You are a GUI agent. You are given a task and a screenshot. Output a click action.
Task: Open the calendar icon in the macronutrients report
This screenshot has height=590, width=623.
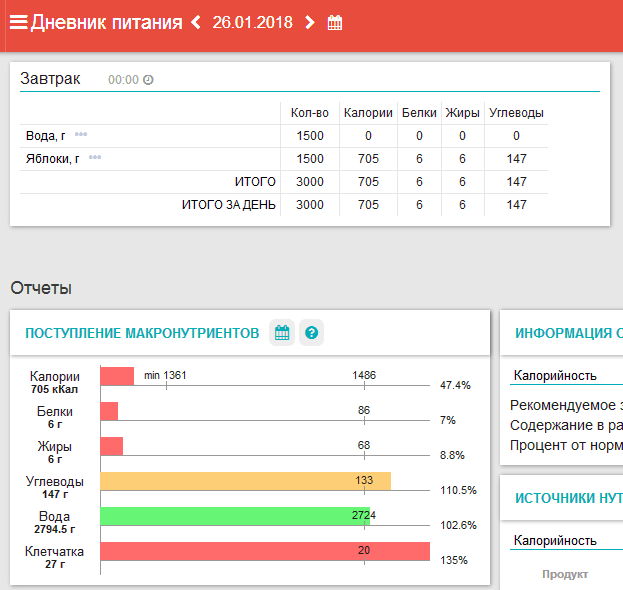tap(282, 333)
